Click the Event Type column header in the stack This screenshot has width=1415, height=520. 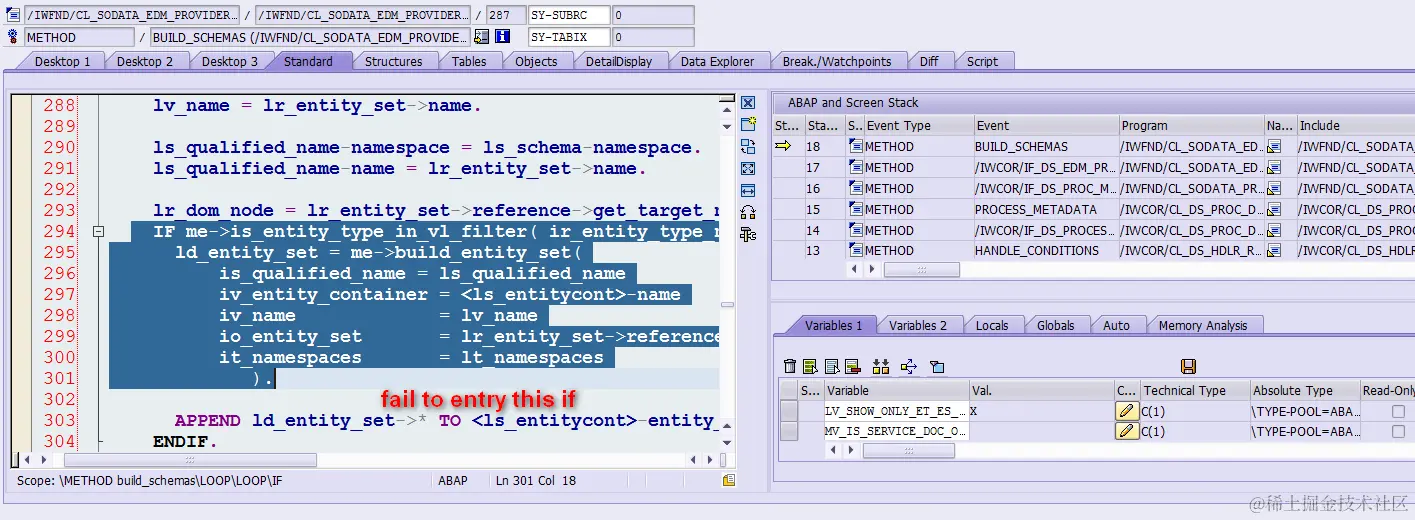click(x=918, y=125)
